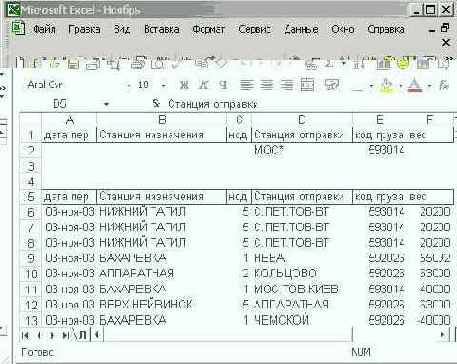This screenshot has width=457, height=364.
Task: Open the font size 10 dropdown
Action: [x=163, y=86]
